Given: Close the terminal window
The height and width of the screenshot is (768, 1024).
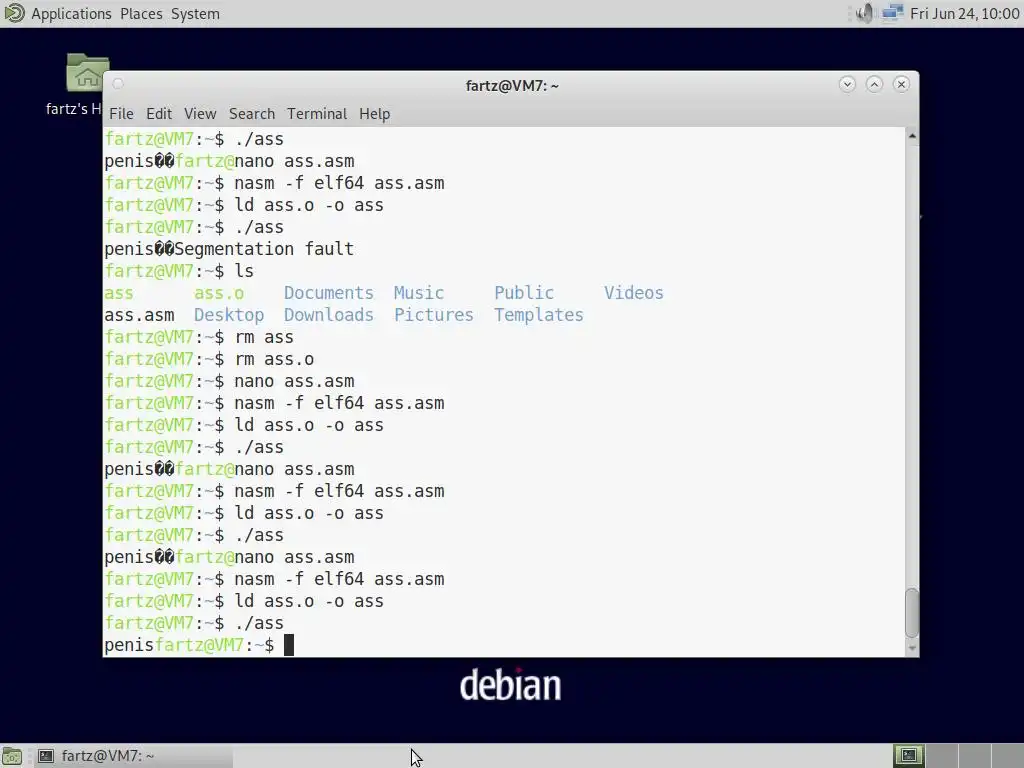Looking at the screenshot, I should point(901,84).
